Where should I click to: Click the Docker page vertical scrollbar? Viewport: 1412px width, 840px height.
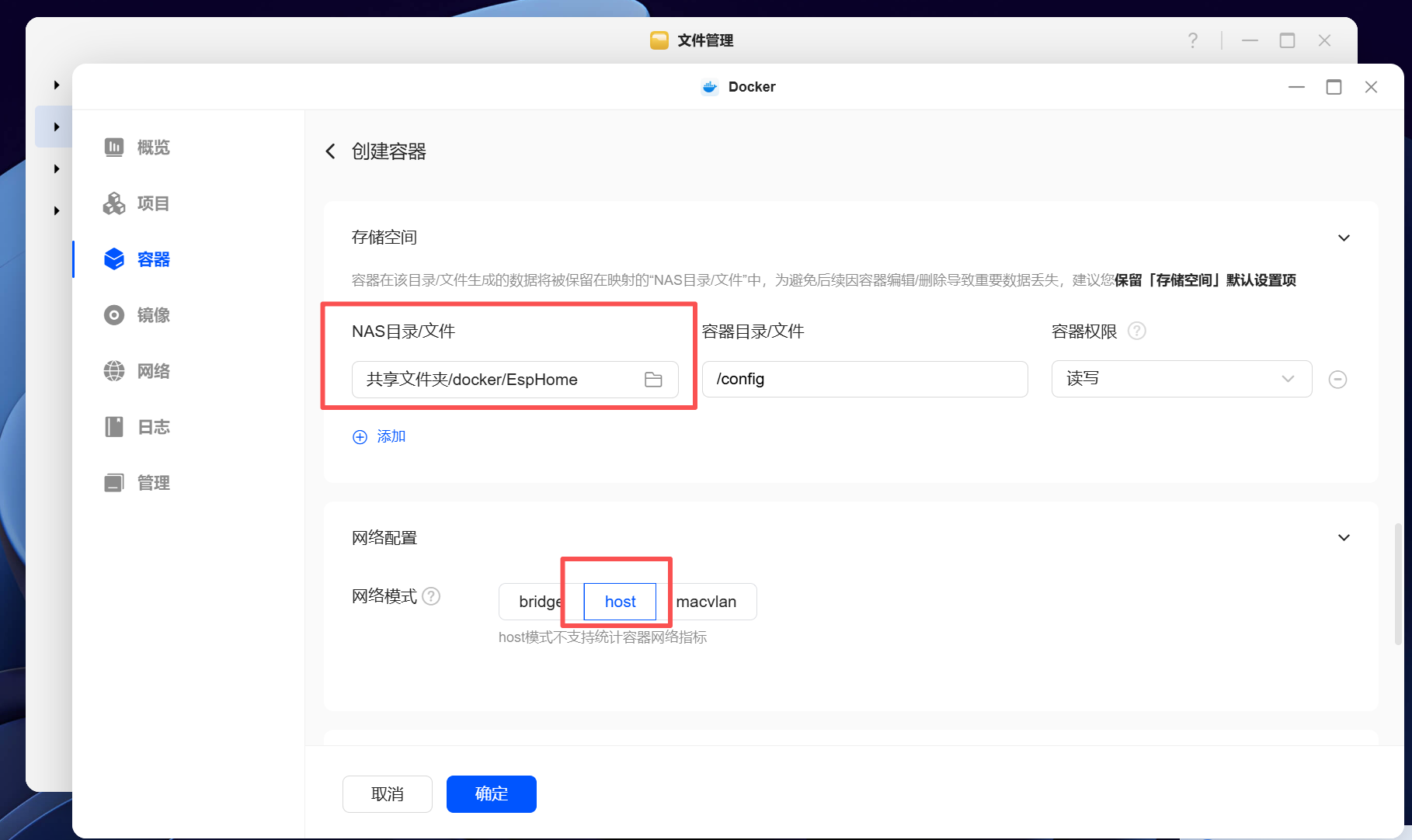[x=1398, y=584]
